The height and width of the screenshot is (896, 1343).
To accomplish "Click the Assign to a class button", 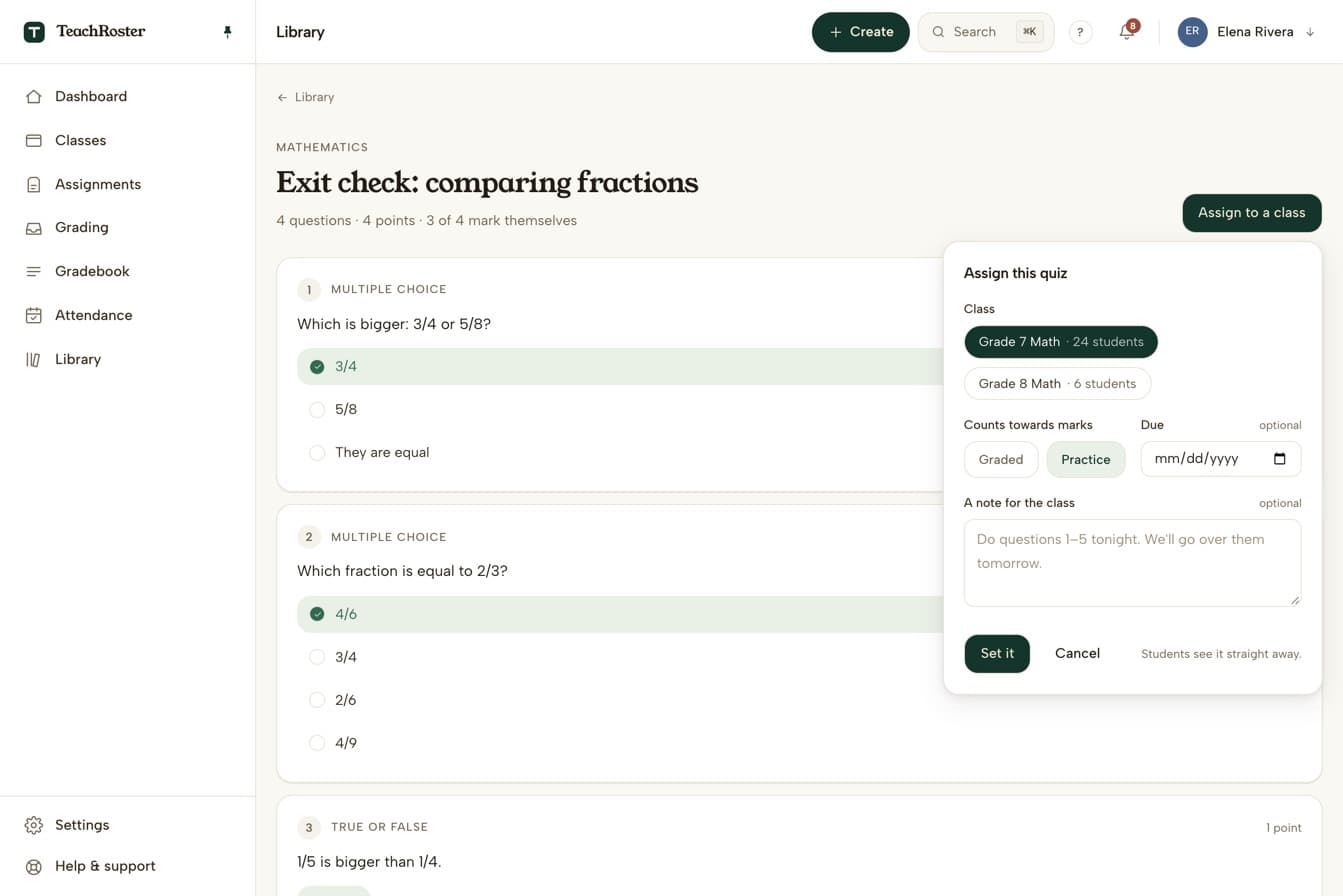I will [1252, 213].
